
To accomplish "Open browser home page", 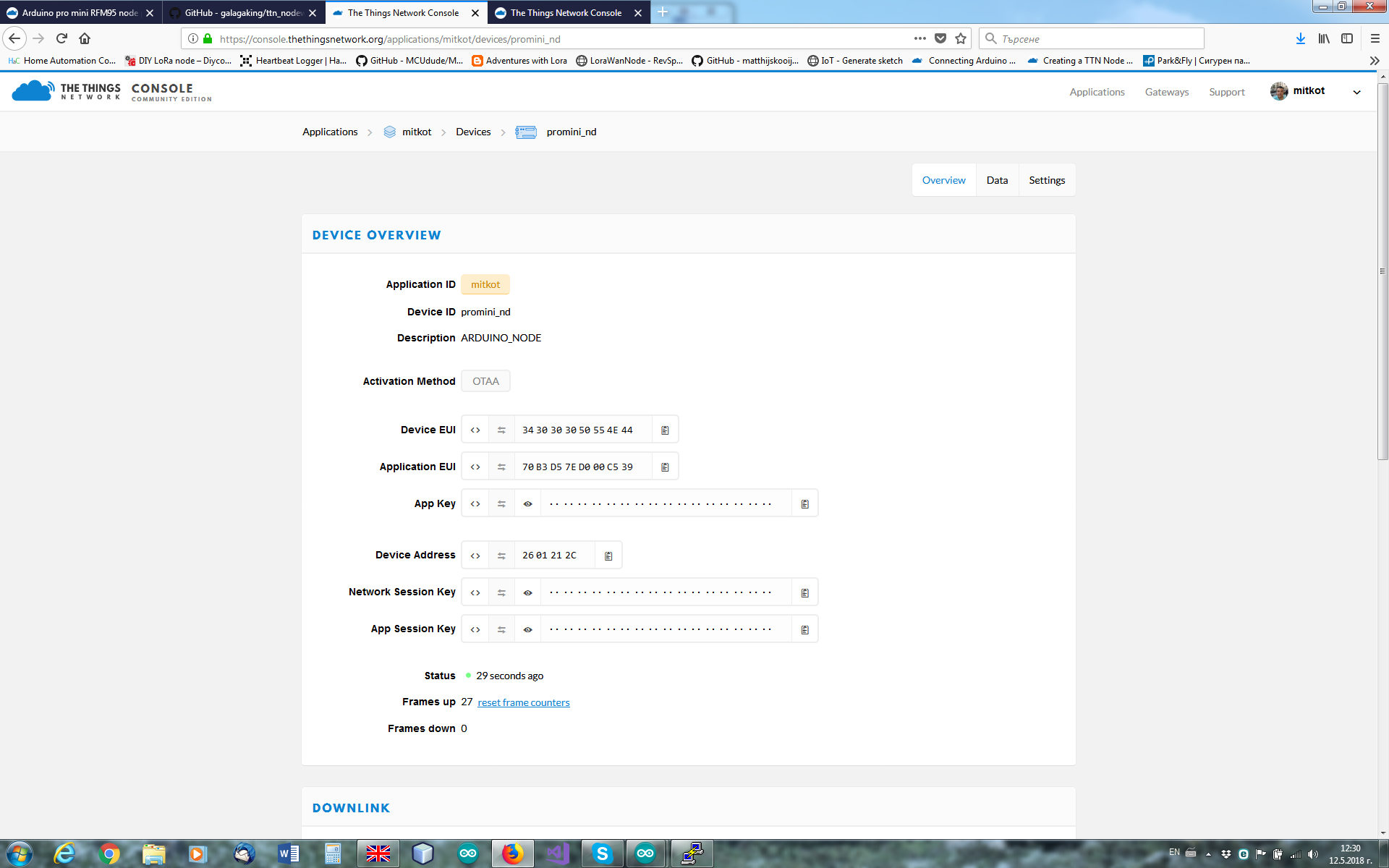I will pyautogui.click(x=85, y=38).
